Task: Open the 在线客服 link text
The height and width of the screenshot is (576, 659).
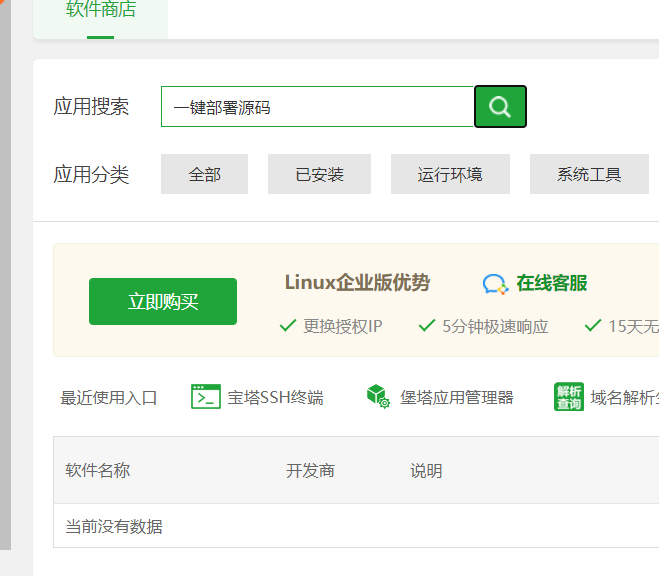Action: [x=552, y=283]
